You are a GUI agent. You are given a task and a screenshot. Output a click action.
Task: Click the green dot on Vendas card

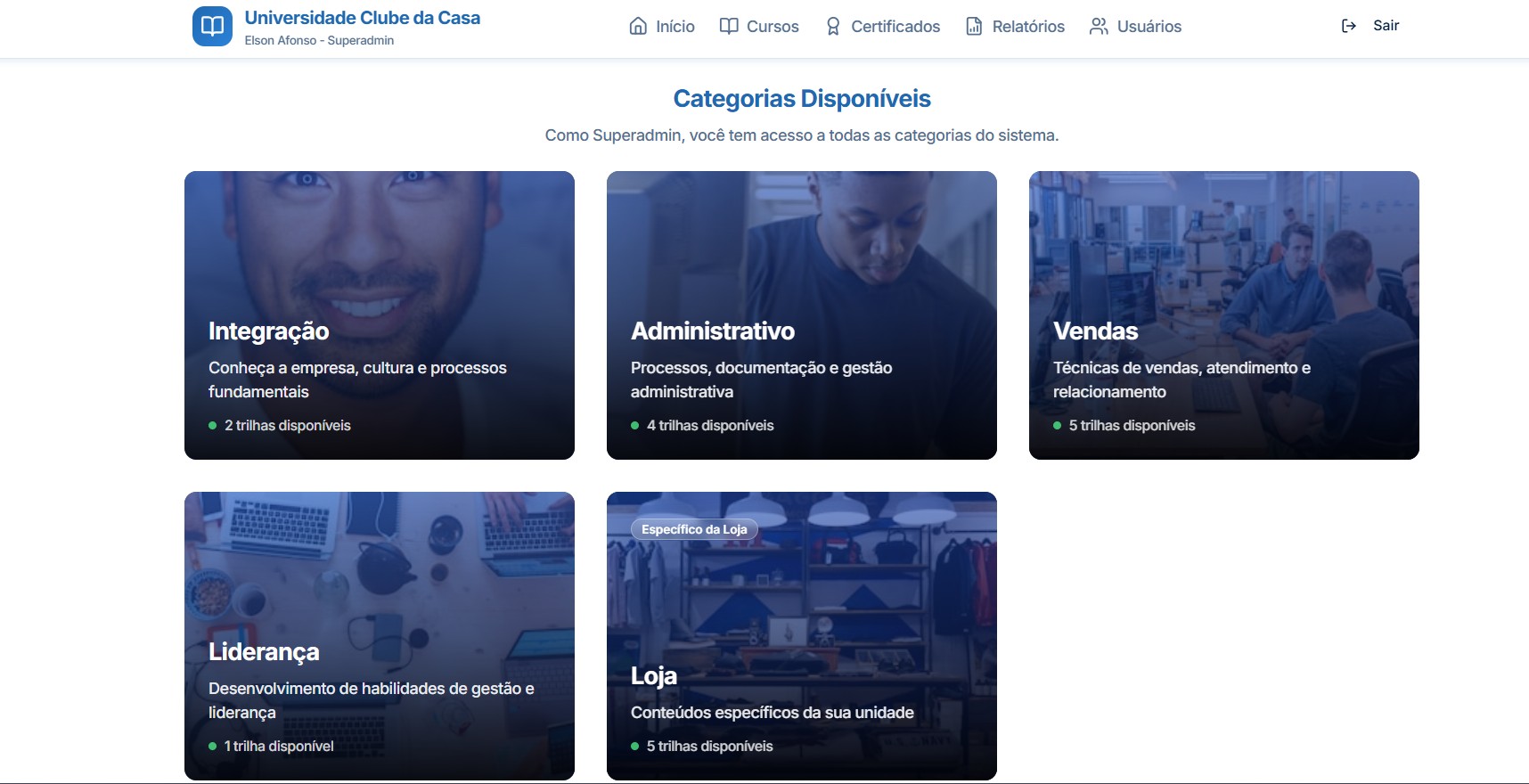1058,426
